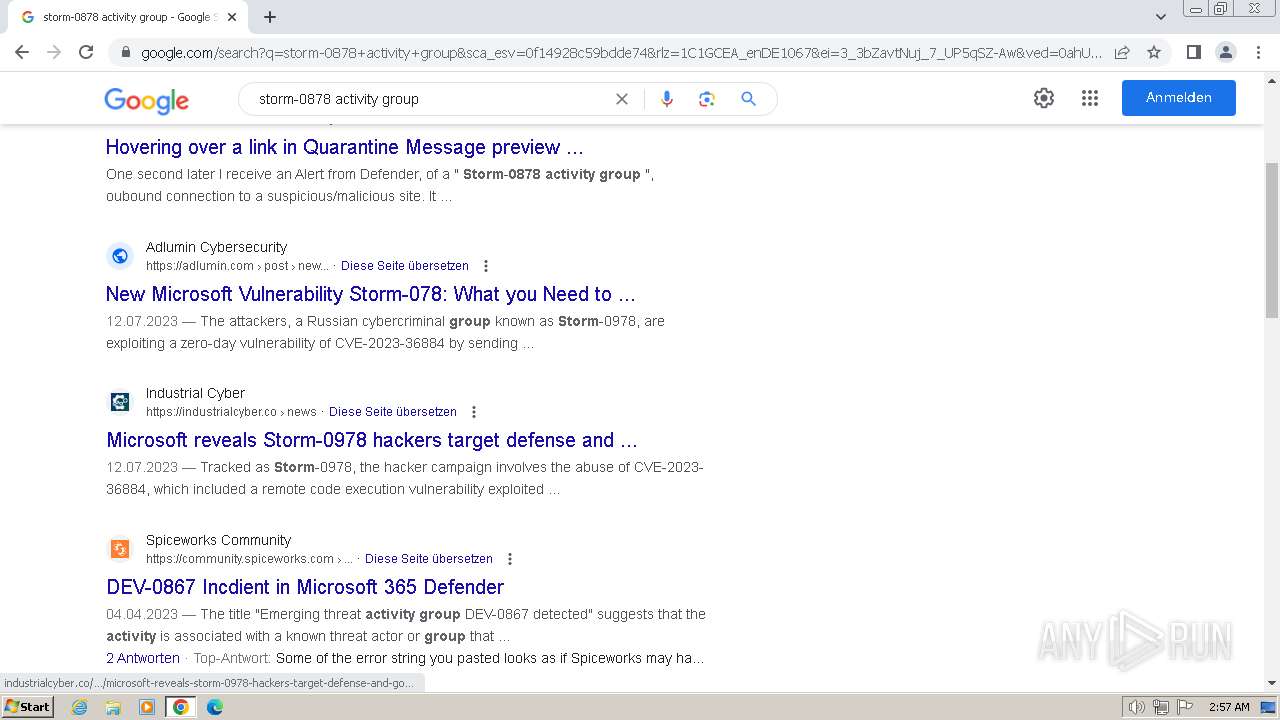Open DEV-0867 Incdient in Microsoft 365 Defender
The width and height of the screenshot is (1280, 720).
tap(305, 587)
